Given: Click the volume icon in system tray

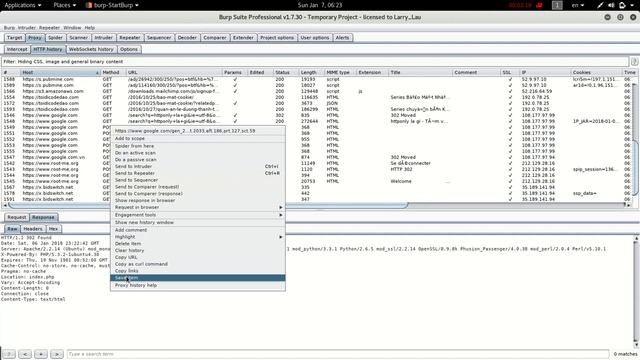Looking at the screenshot, I should 611,5.
